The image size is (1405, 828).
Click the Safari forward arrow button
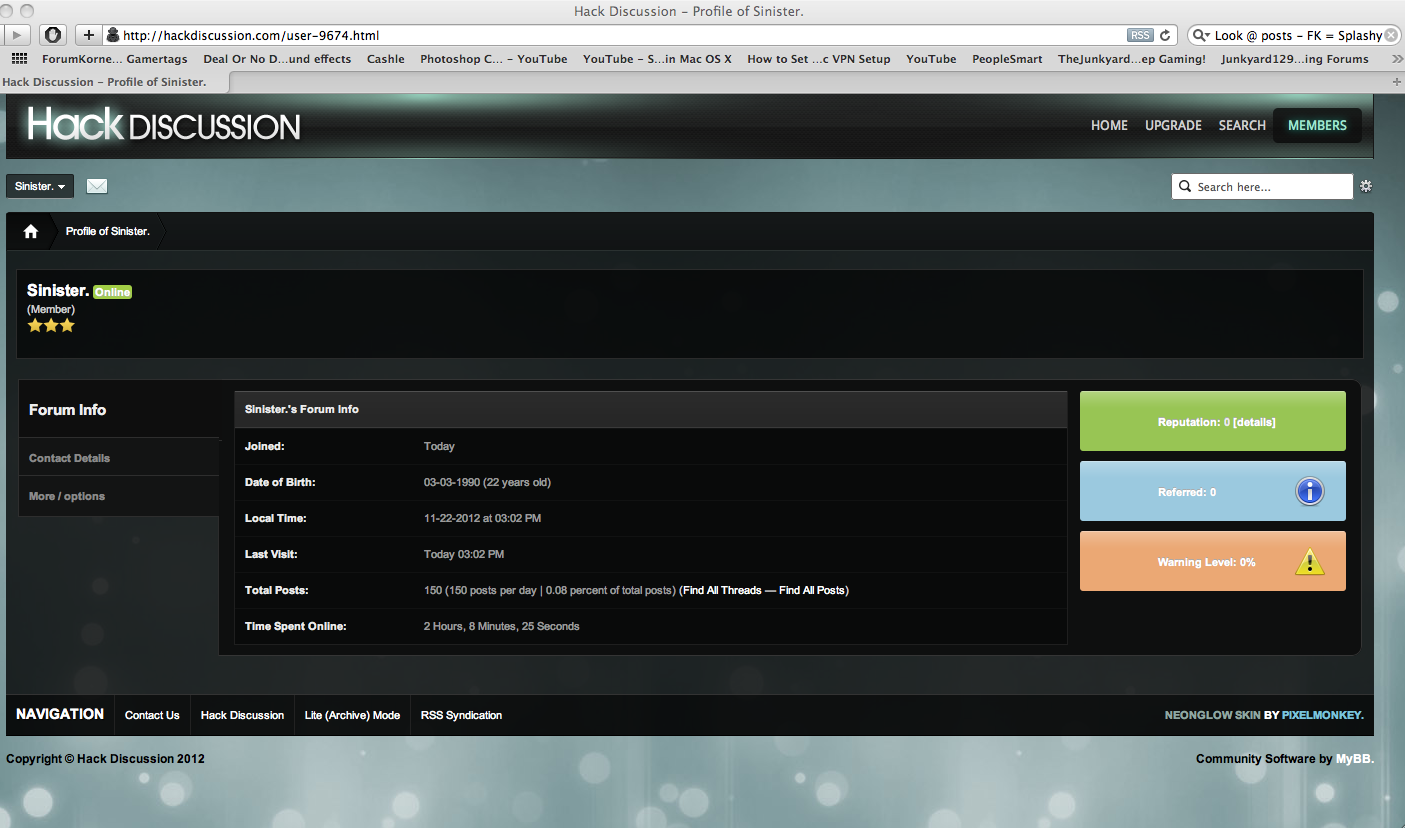(x=16, y=35)
